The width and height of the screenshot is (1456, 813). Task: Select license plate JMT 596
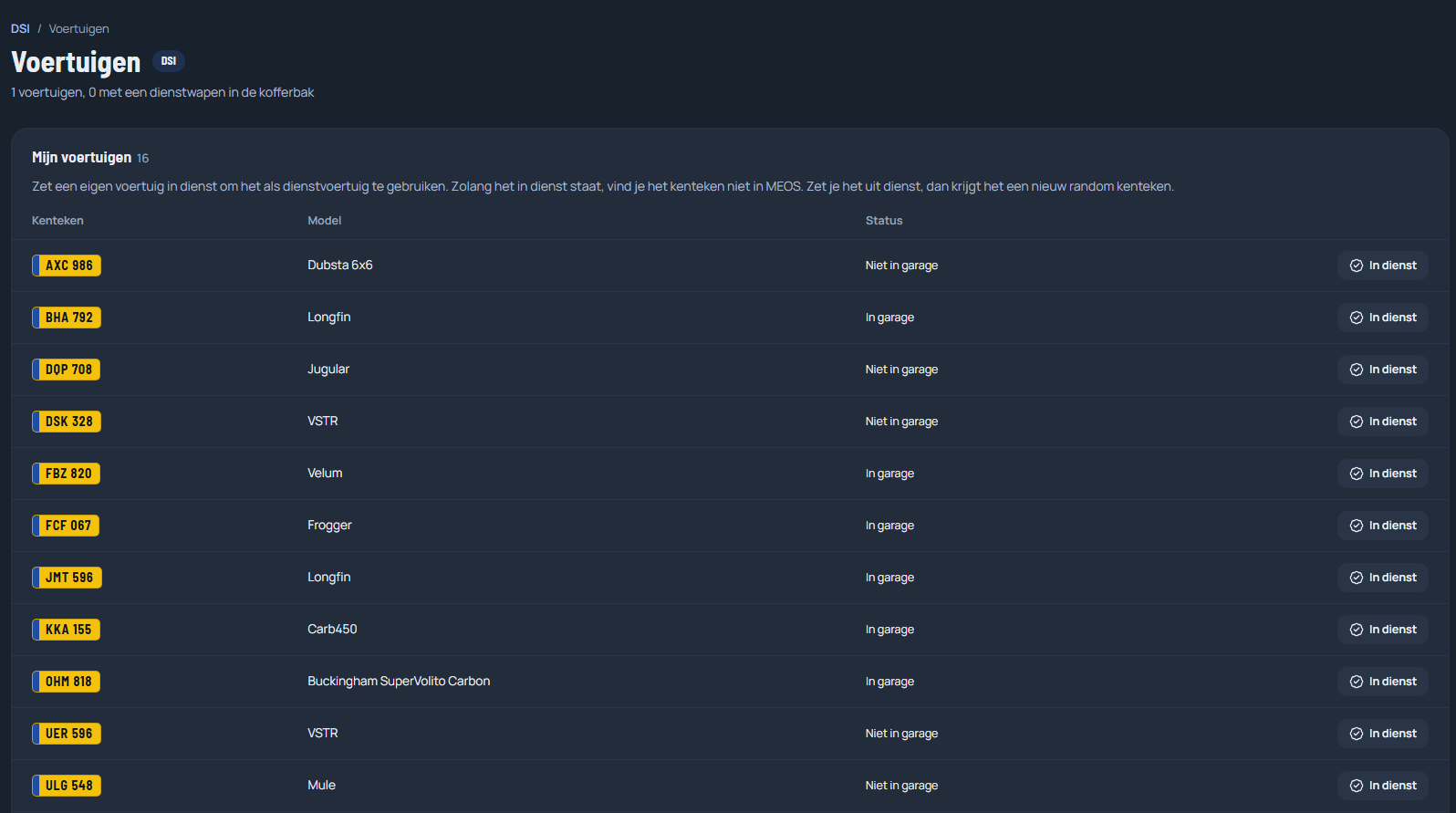point(67,578)
